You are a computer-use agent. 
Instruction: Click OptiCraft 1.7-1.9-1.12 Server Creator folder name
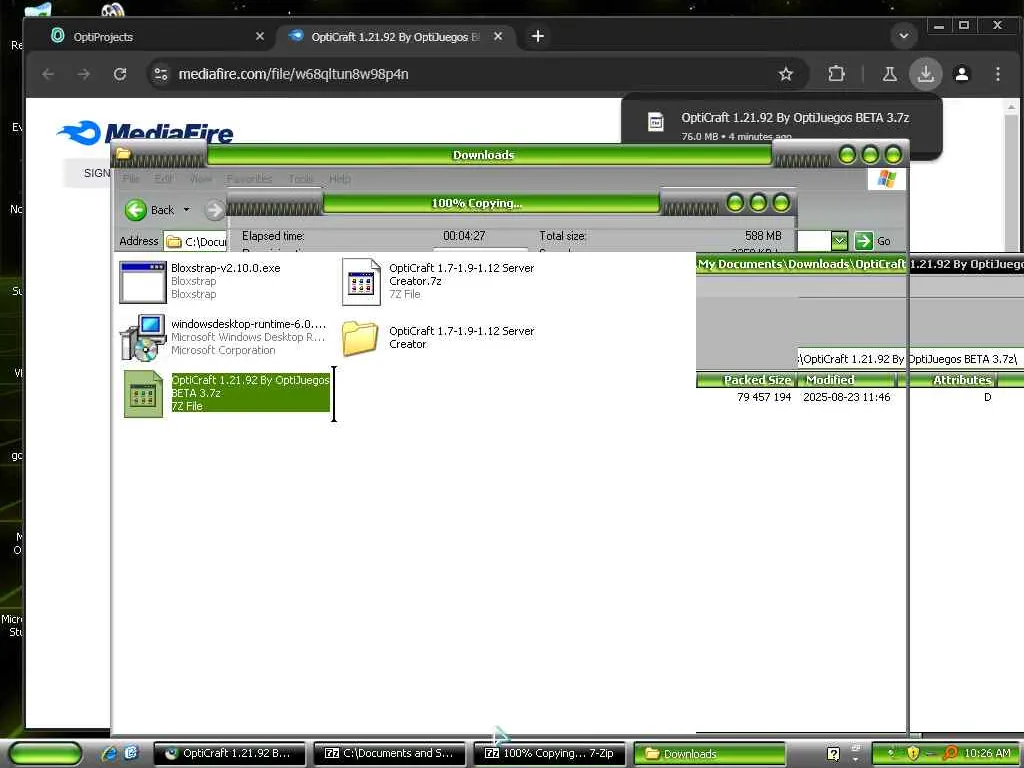click(x=461, y=337)
